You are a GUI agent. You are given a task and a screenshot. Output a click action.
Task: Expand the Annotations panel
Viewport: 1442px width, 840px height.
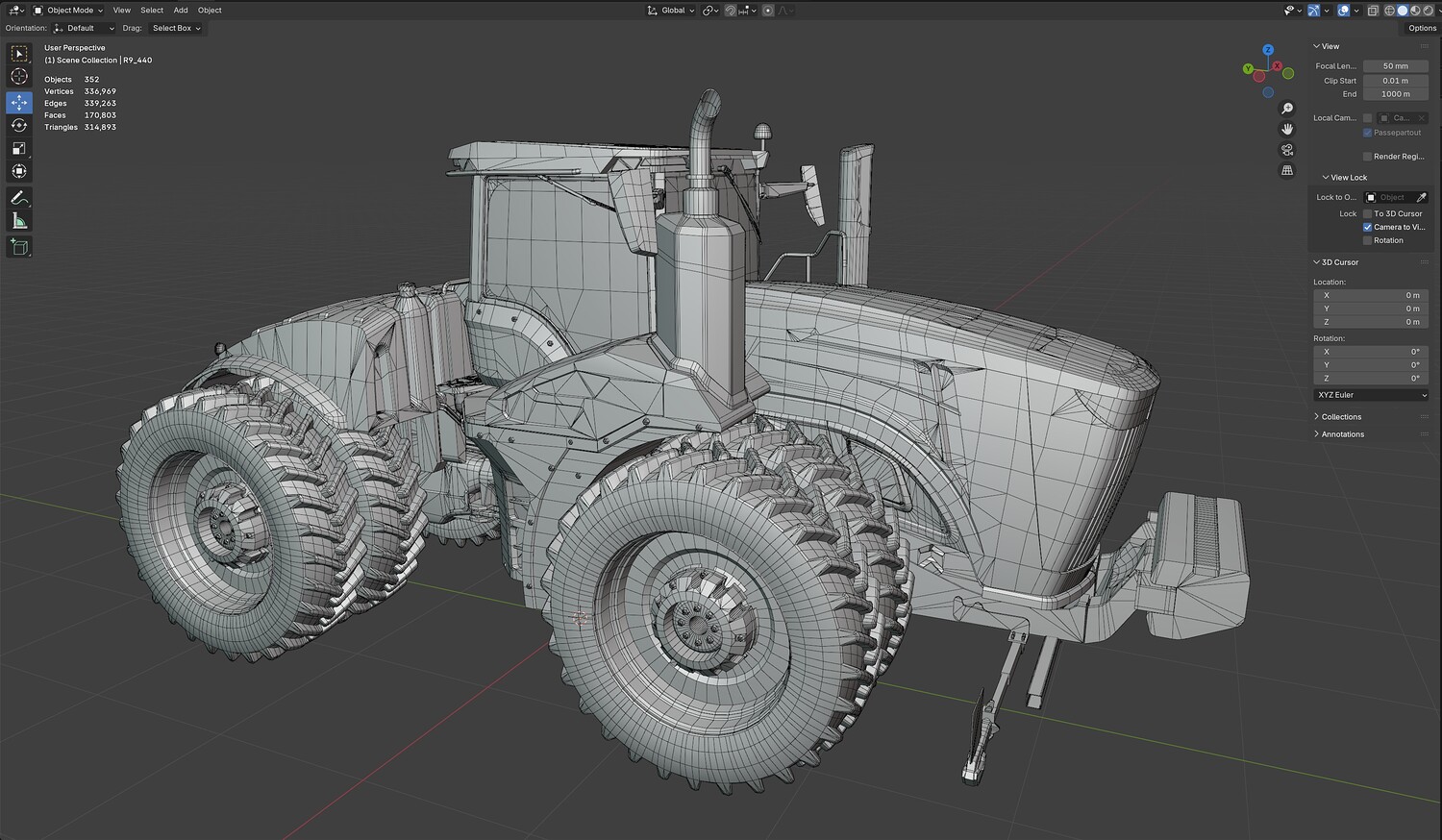point(1339,434)
